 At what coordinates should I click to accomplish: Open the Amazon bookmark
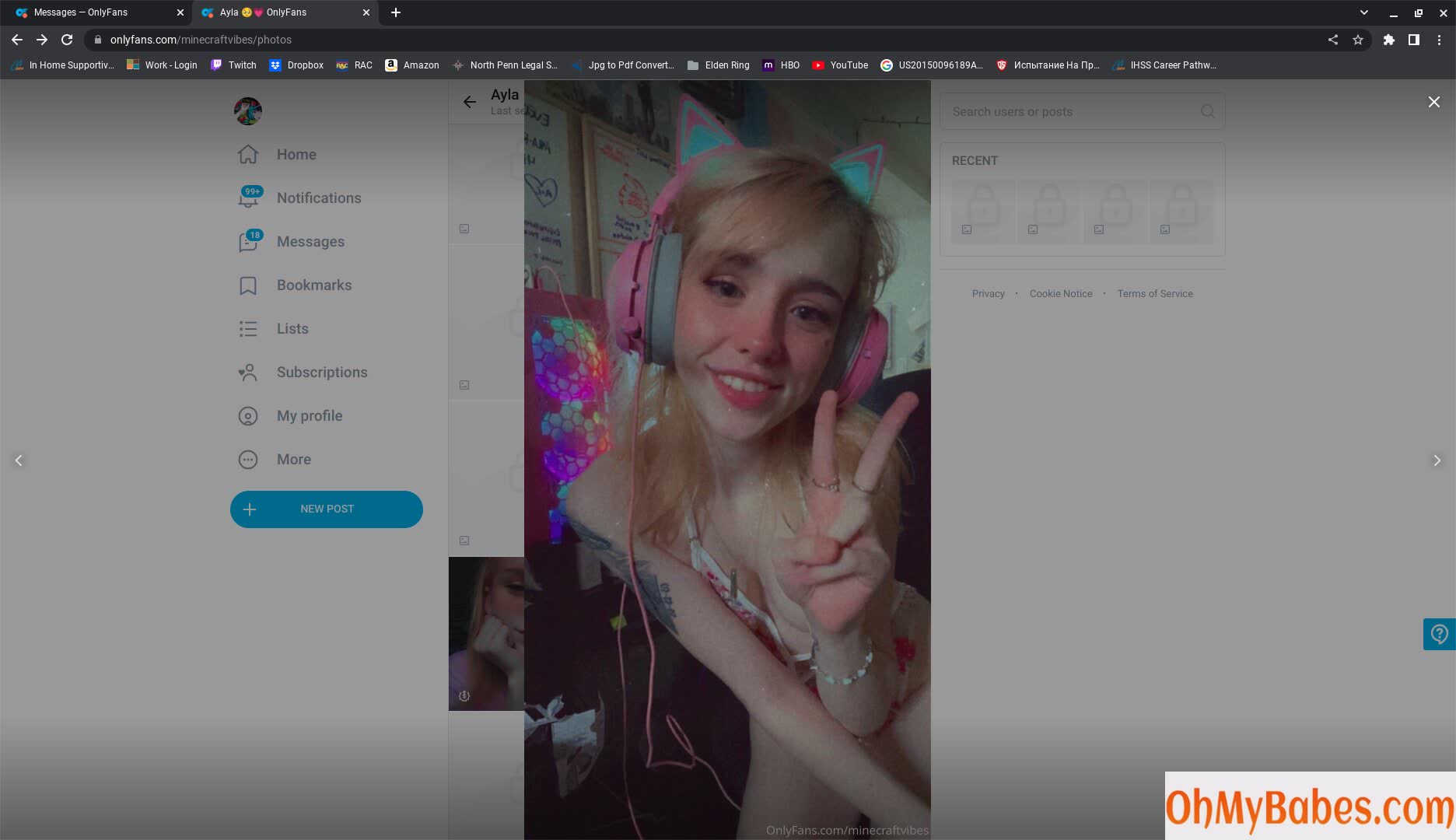412,65
